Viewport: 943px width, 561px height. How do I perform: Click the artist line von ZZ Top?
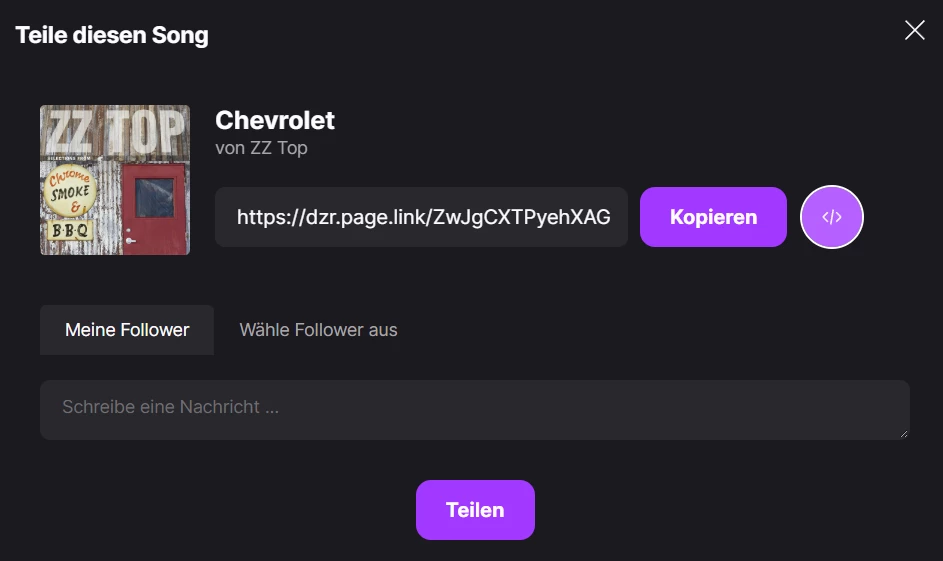coord(261,148)
